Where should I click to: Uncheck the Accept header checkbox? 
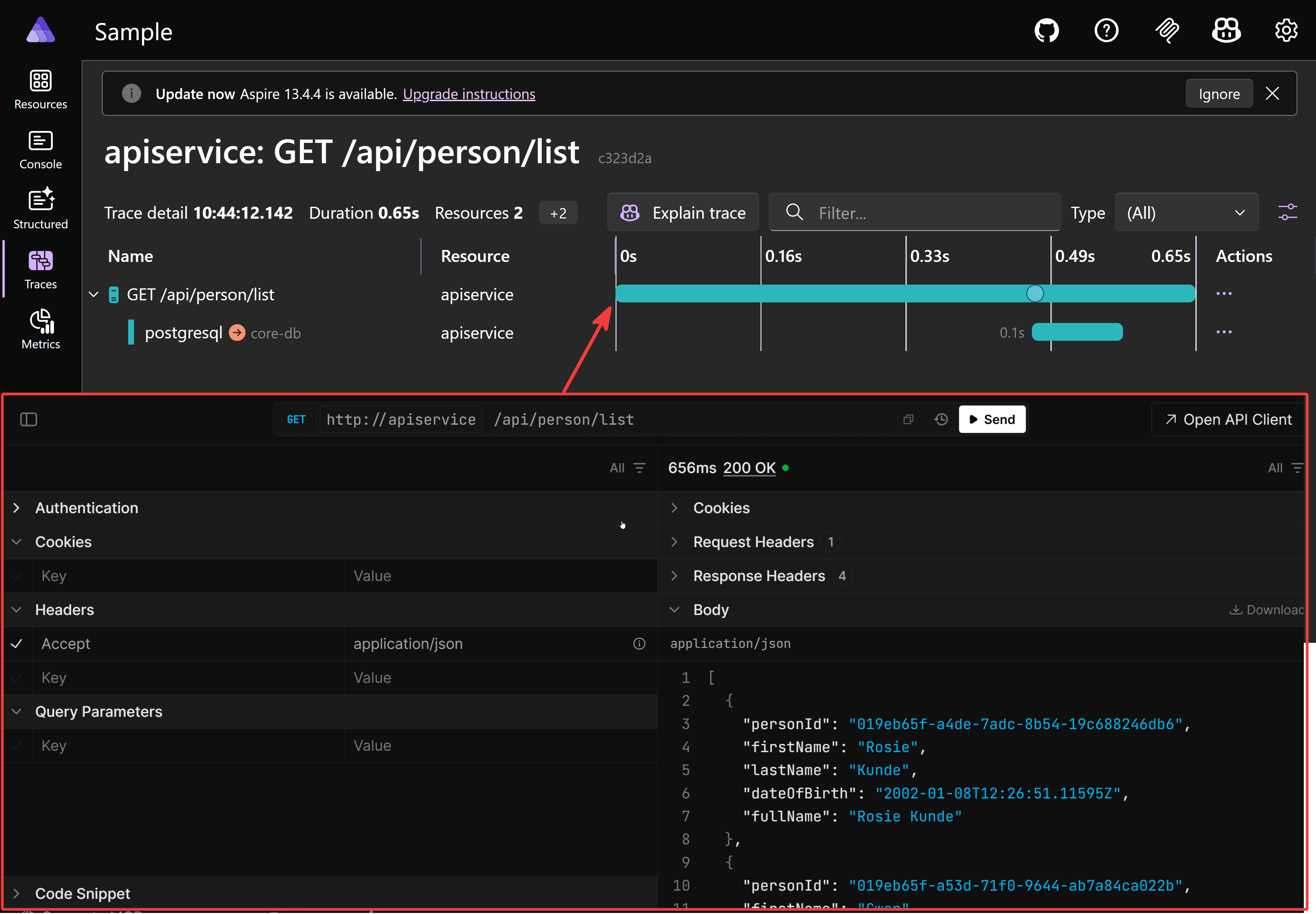(x=17, y=644)
